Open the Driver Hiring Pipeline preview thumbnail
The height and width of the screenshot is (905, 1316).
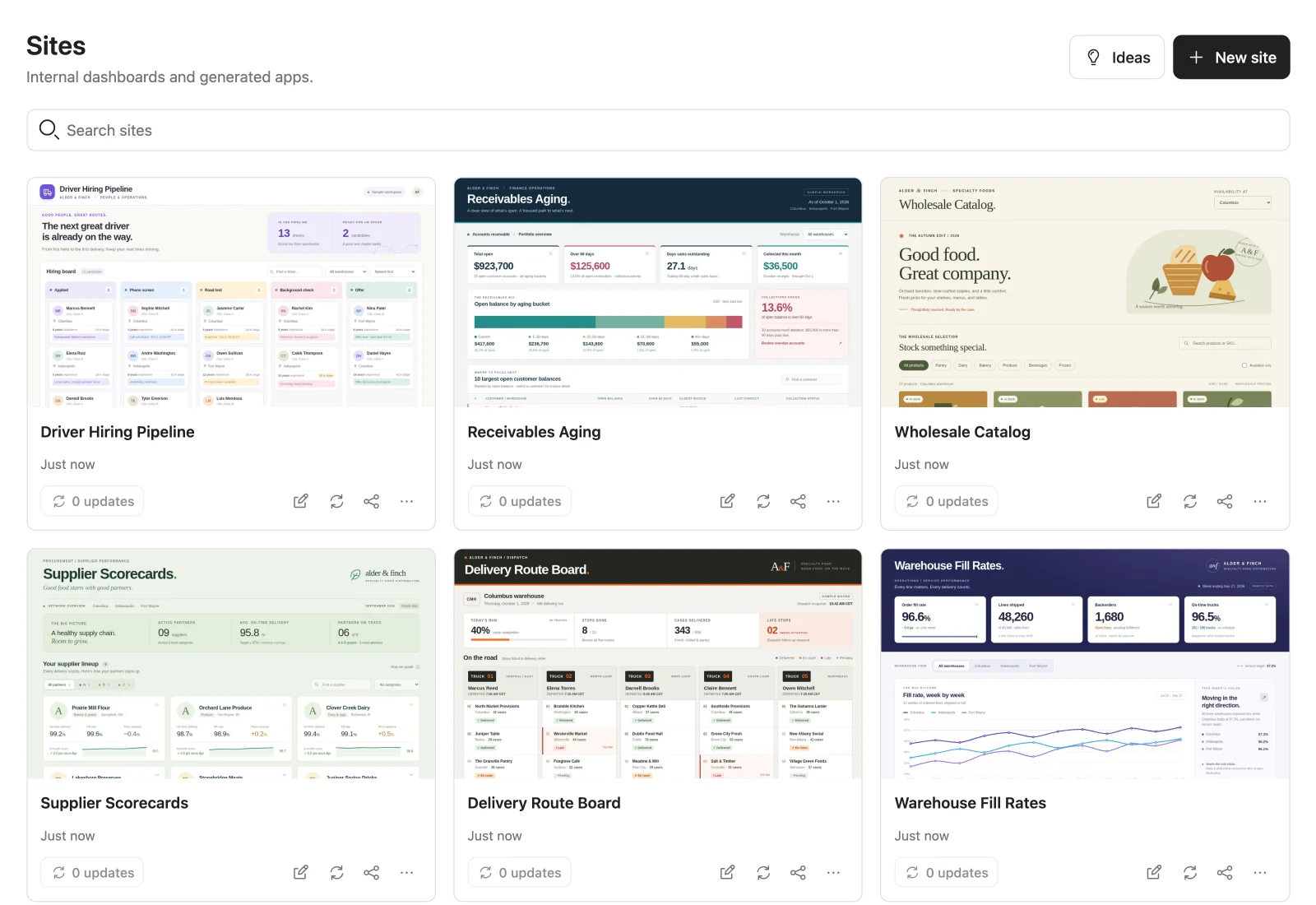(x=231, y=292)
